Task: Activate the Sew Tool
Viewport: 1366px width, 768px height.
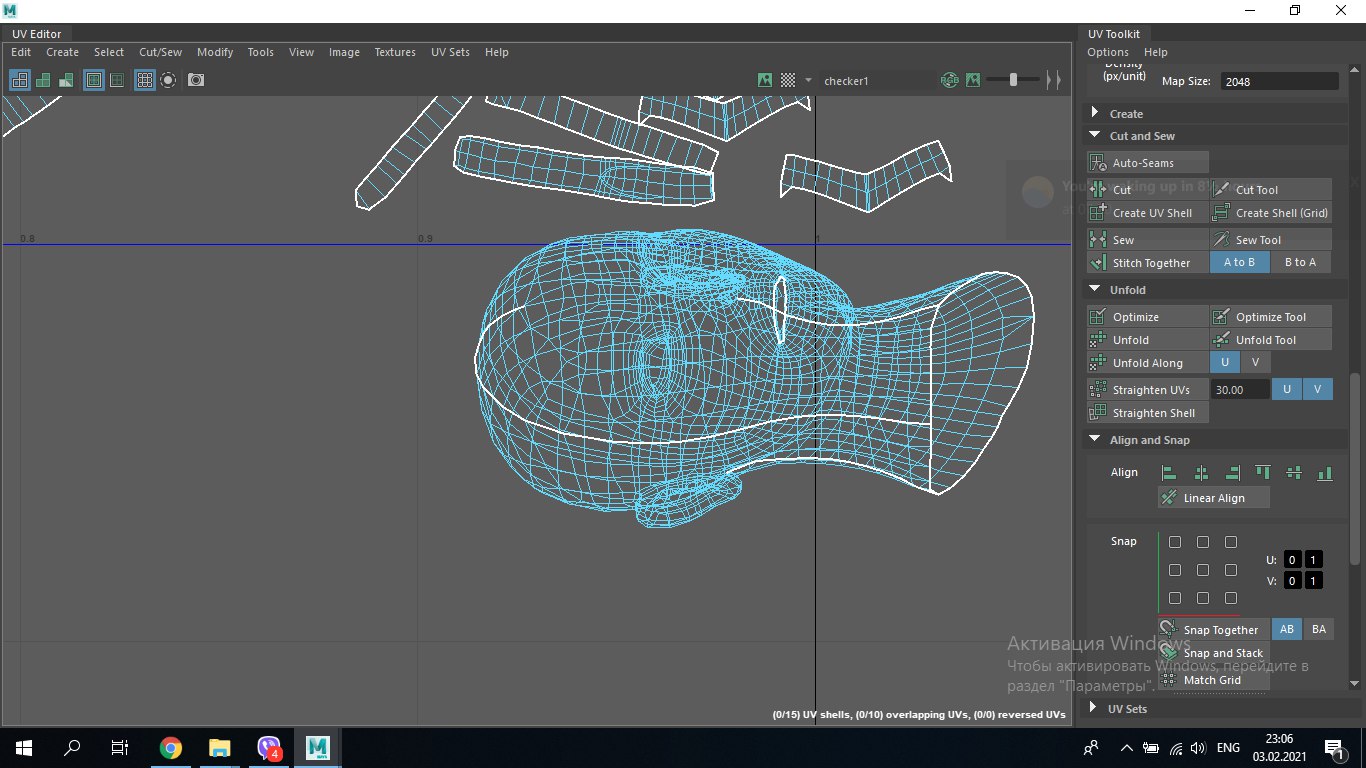Action: (1271, 240)
